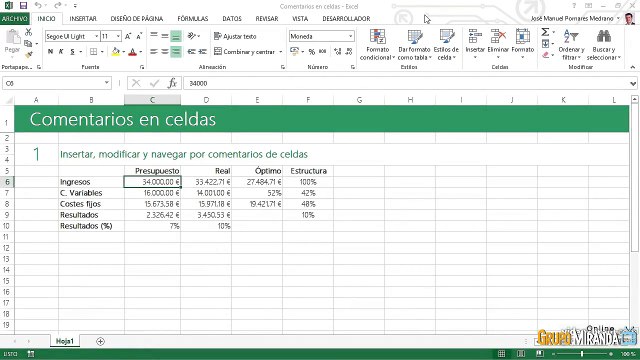Toggle center horizontal alignment
Screen dimensions: 640x360
coord(164,52)
